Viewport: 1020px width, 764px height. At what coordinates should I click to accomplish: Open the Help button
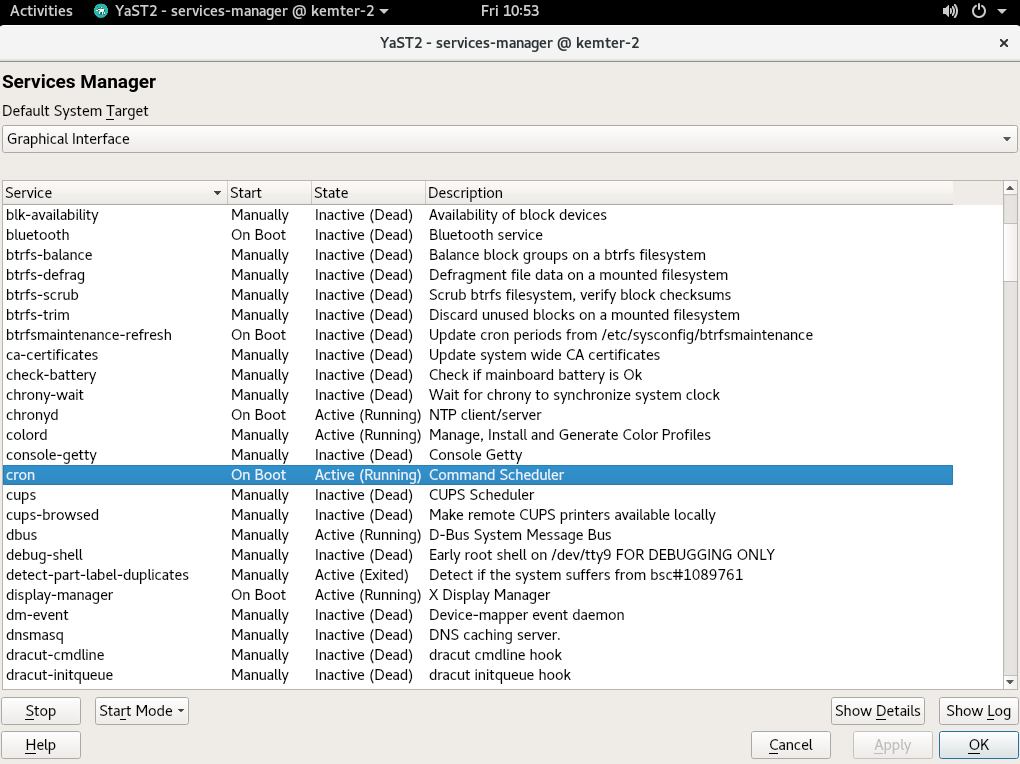[41, 745]
